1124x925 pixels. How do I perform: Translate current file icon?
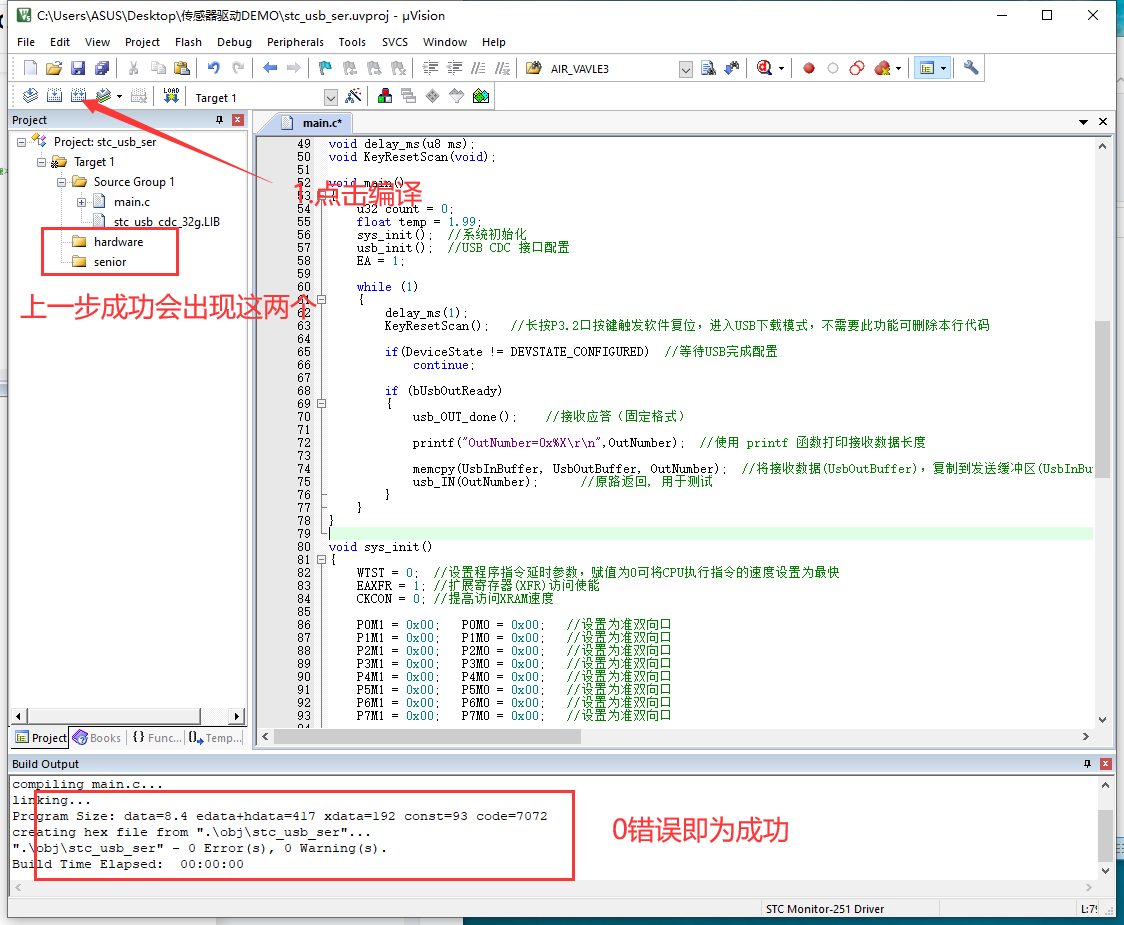30,95
